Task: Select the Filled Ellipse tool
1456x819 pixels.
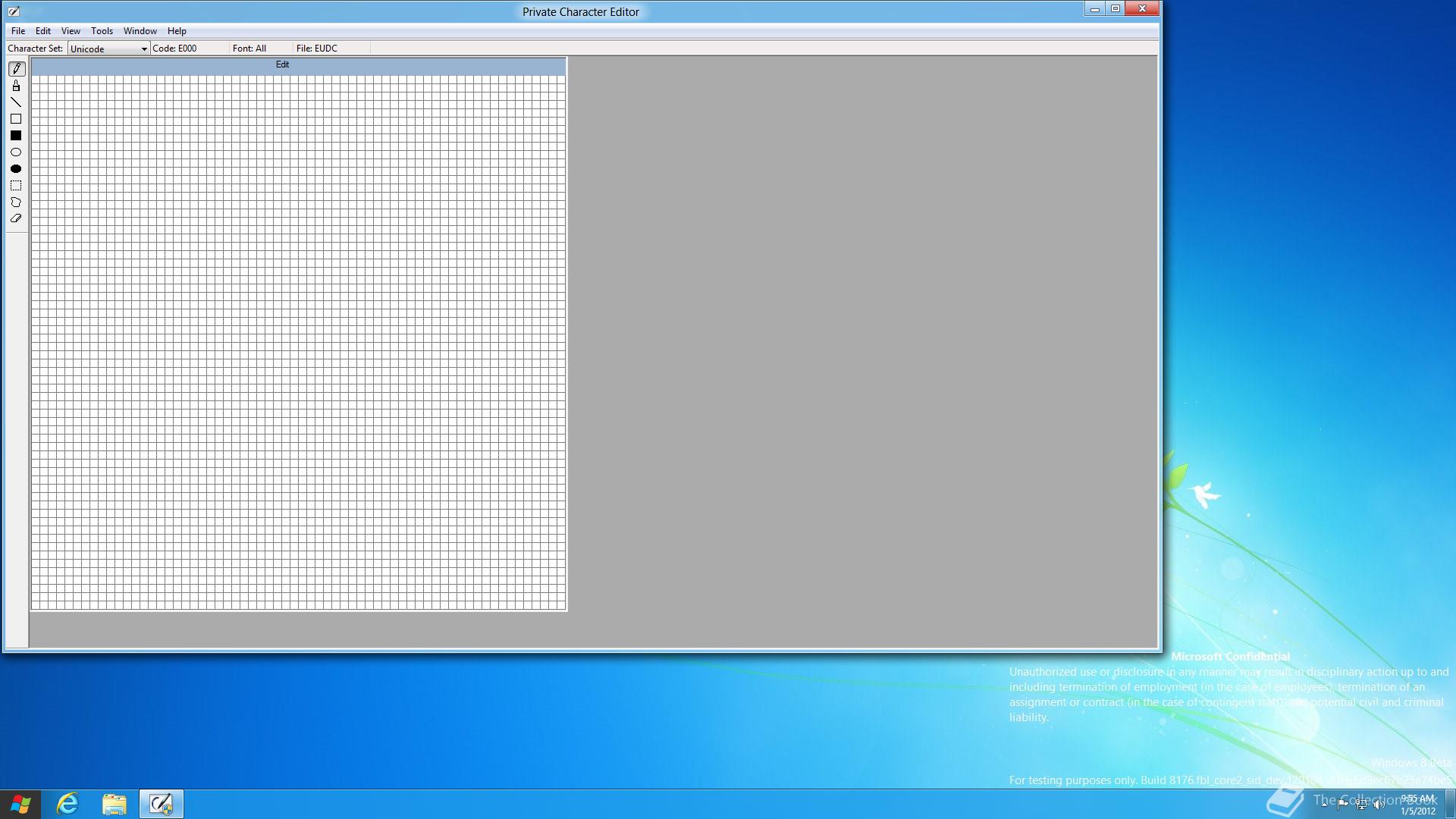Action: click(16, 169)
